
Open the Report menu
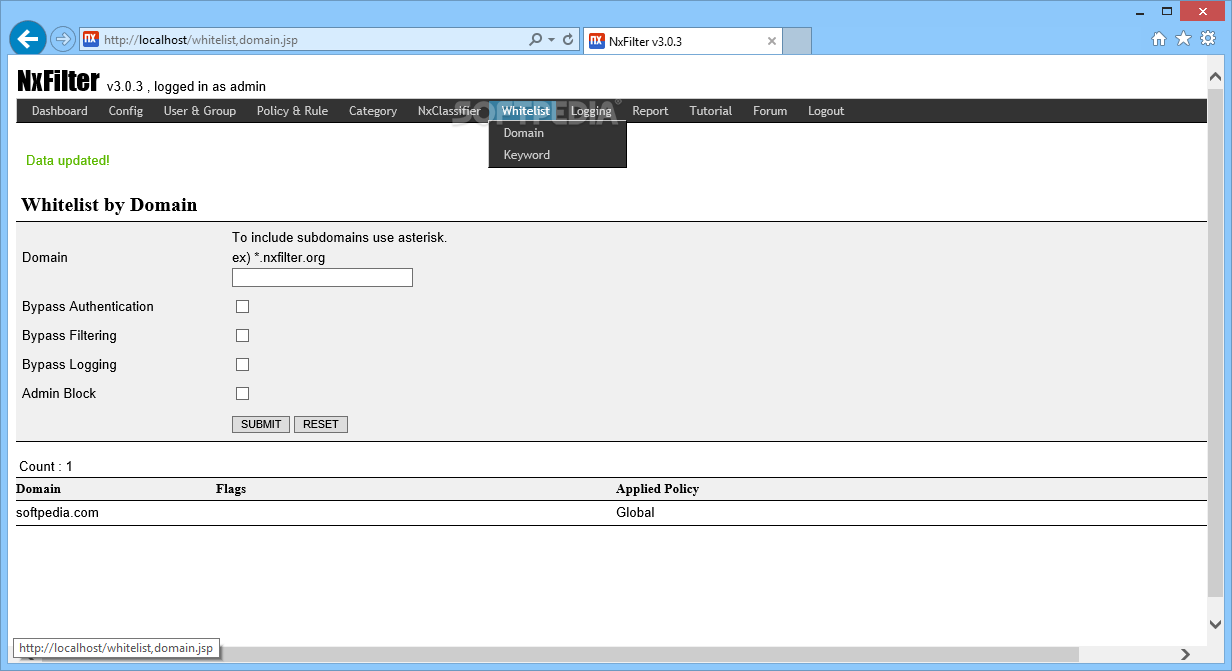click(650, 111)
